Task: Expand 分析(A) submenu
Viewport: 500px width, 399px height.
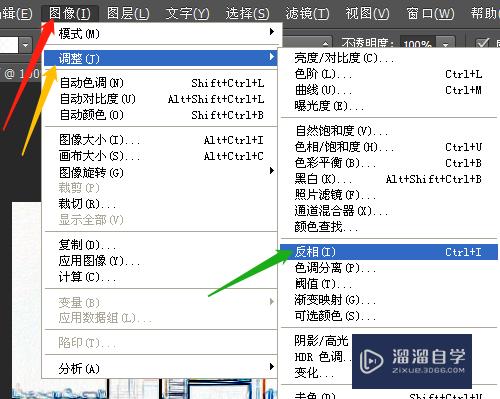Action: coord(161,368)
